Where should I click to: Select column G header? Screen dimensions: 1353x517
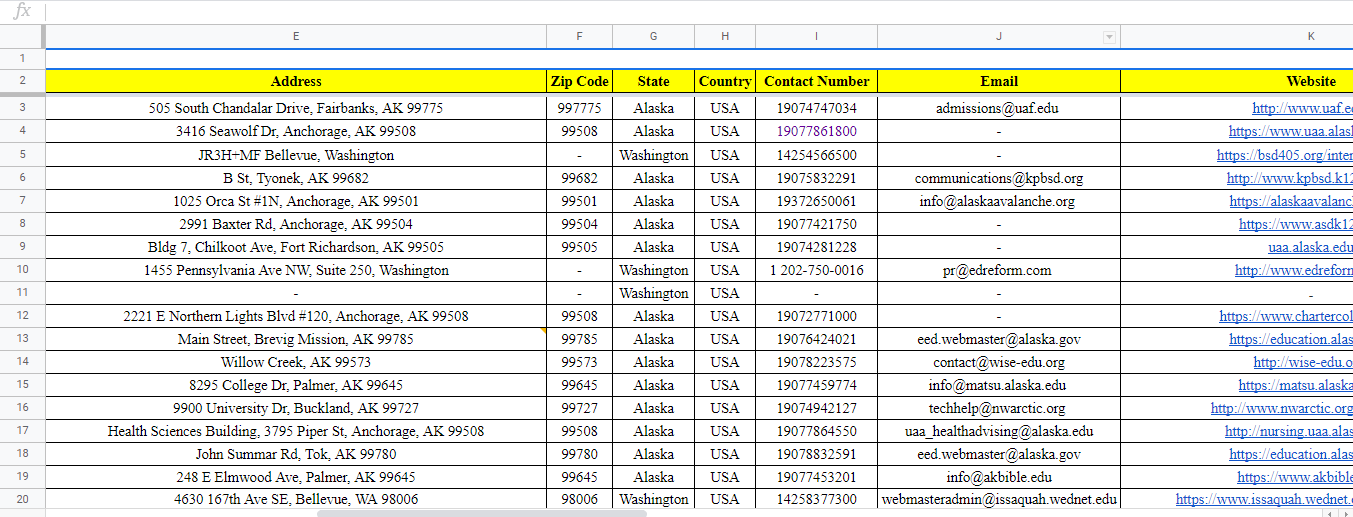653,36
